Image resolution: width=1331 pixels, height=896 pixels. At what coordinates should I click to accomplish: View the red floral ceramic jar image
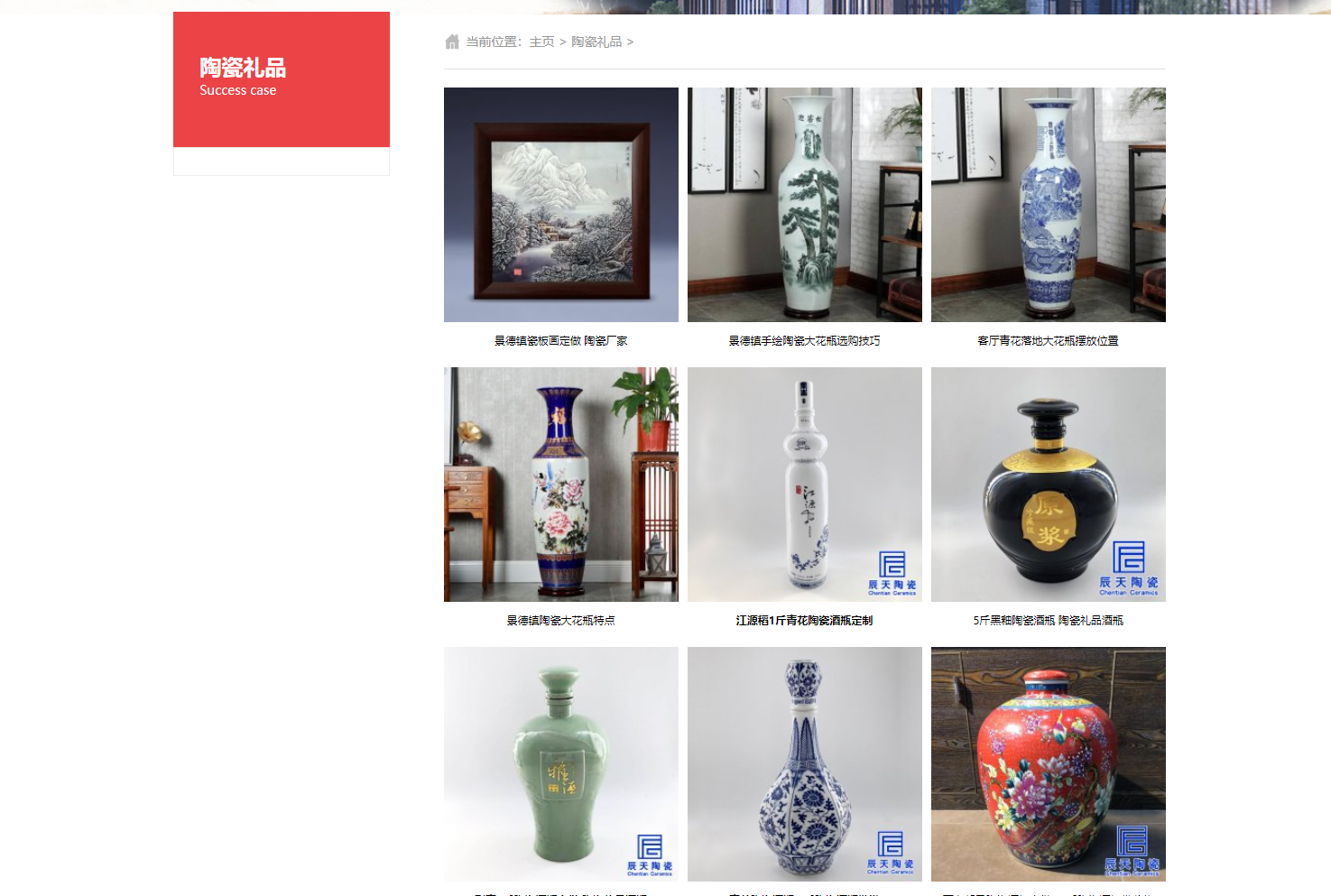1049,764
